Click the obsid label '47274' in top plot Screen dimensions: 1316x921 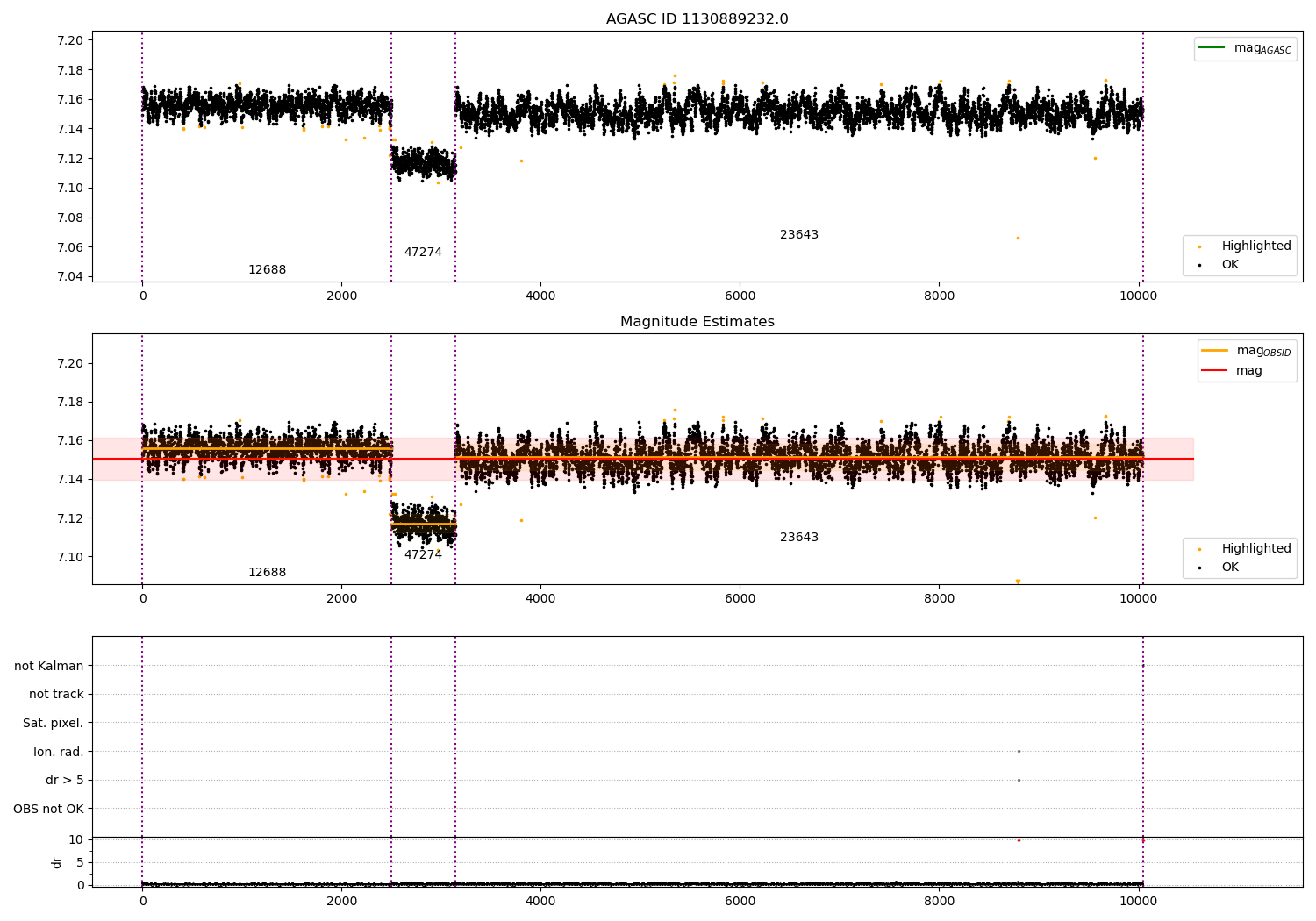tap(423, 252)
